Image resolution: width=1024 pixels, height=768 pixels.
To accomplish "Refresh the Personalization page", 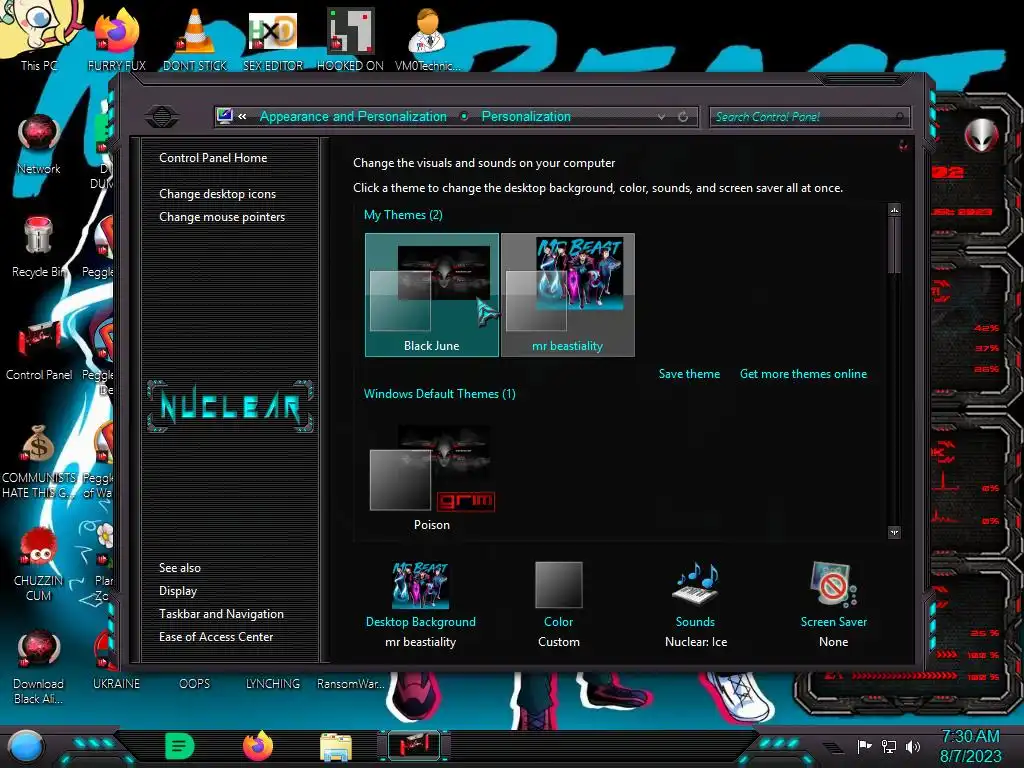I will click(683, 116).
